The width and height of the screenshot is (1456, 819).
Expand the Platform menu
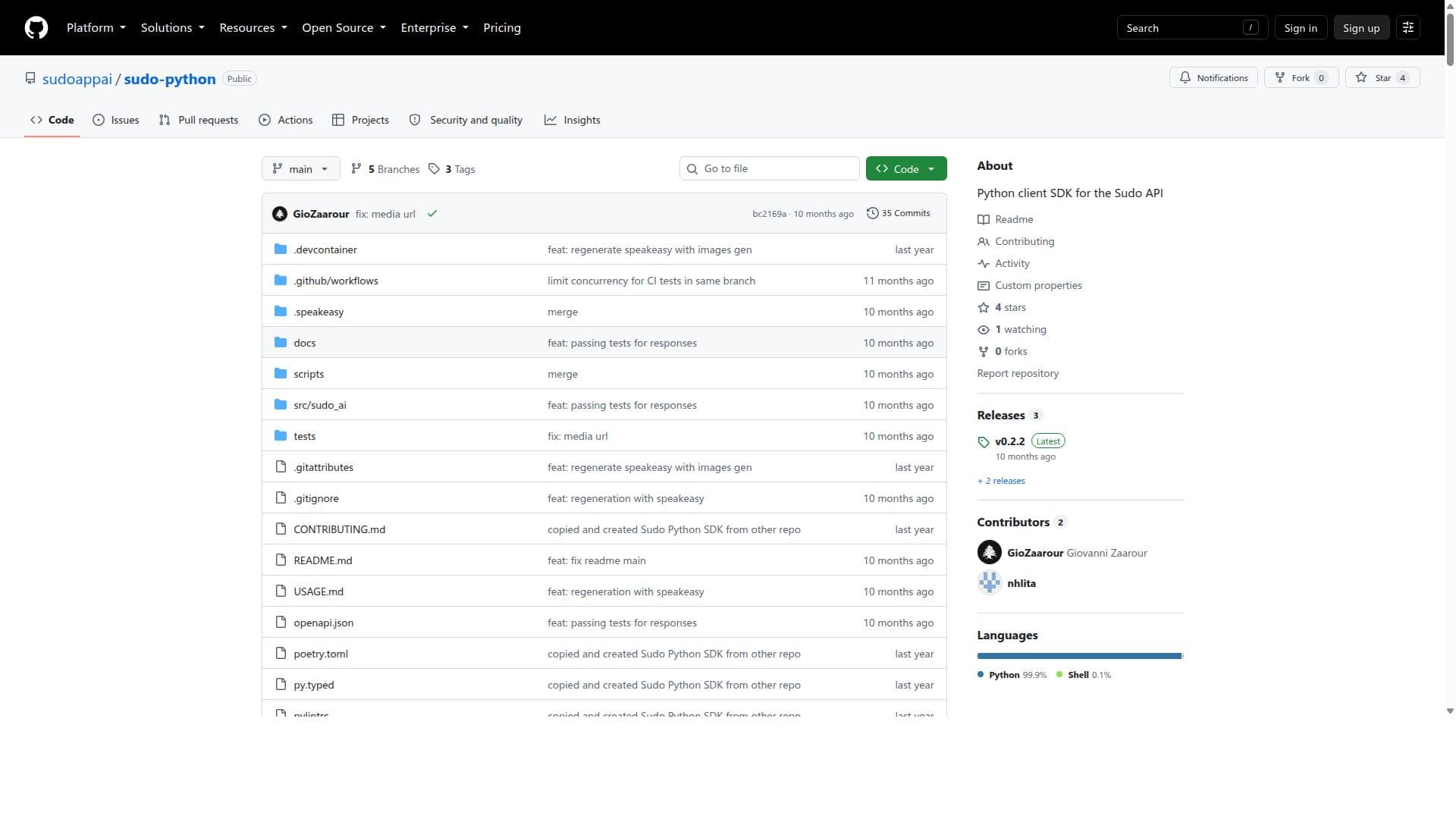click(x=96, y=28)
